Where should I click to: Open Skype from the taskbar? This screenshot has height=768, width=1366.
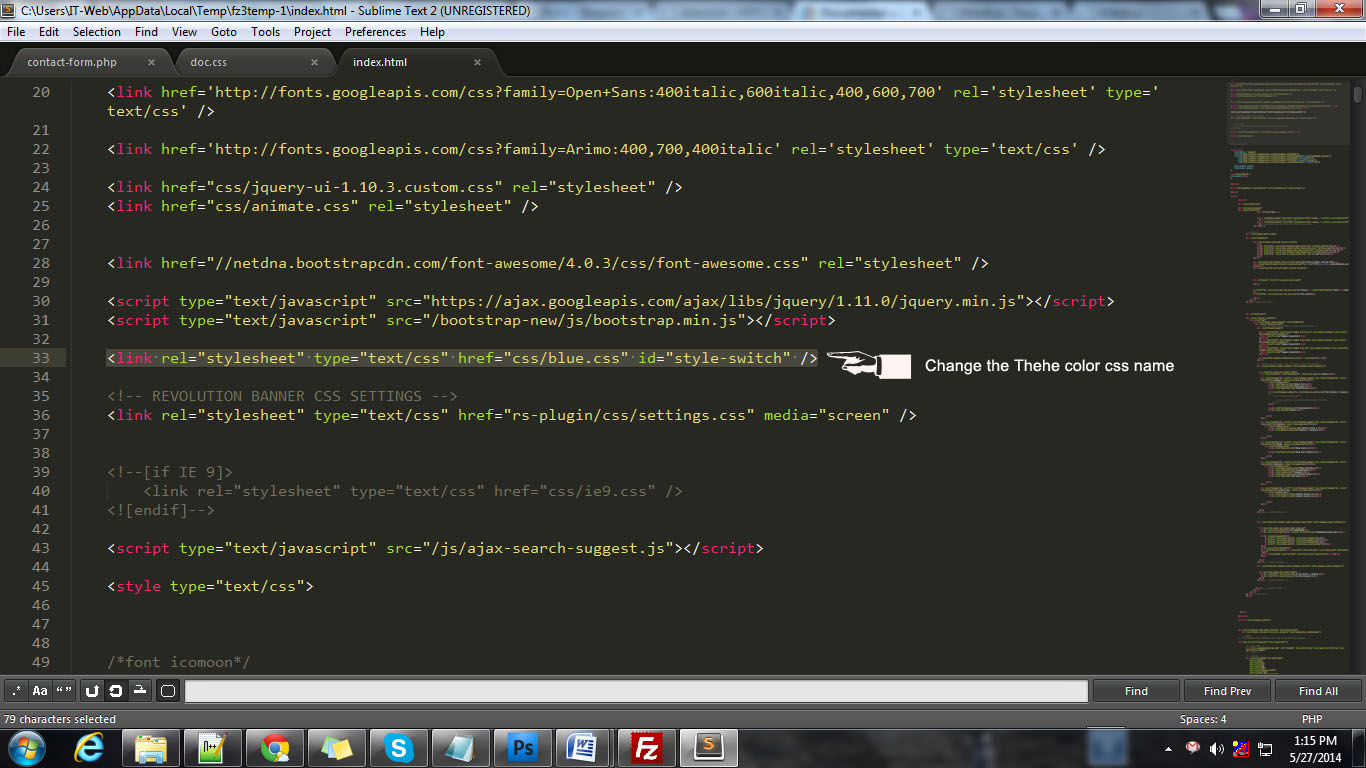pos(399,747)
